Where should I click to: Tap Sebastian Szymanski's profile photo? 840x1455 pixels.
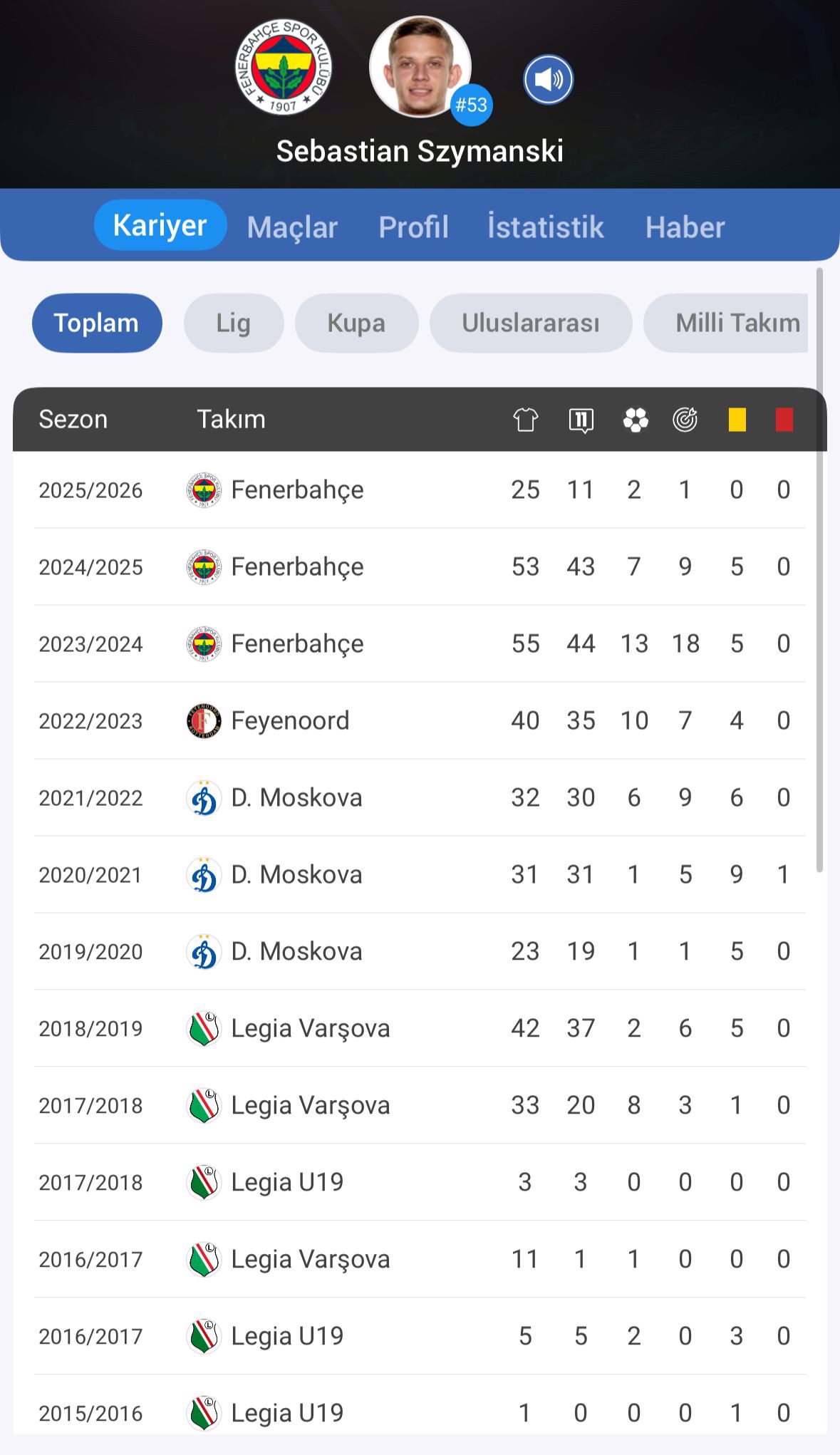420,67
